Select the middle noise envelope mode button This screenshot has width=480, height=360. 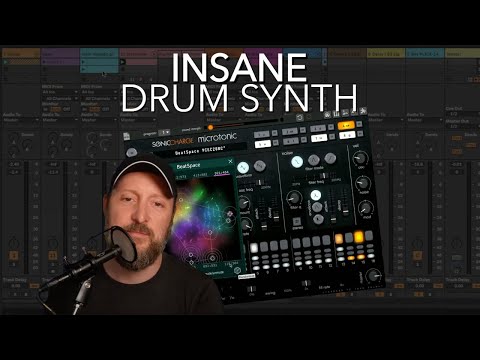pos(317,207)
